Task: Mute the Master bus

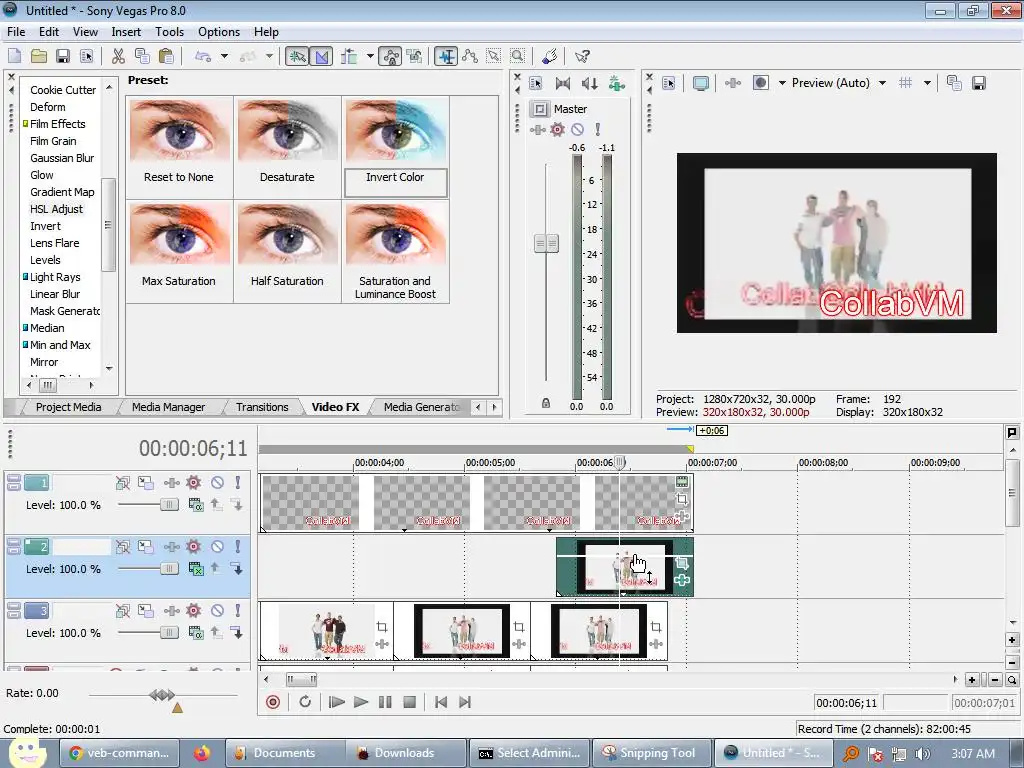Action: coord(577,129)
